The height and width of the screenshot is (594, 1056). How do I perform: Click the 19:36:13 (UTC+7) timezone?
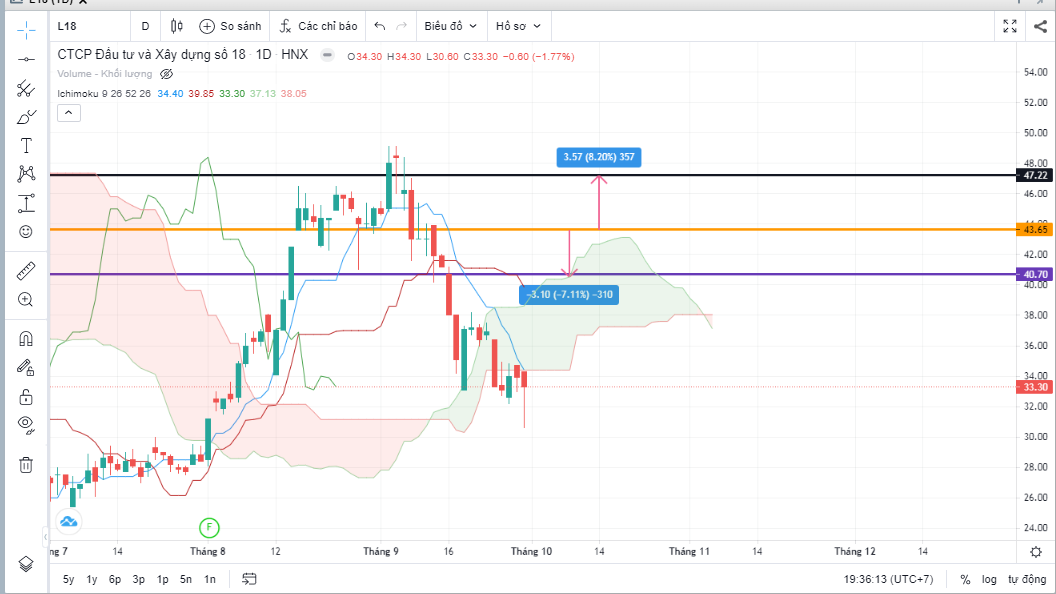point(888,579)
